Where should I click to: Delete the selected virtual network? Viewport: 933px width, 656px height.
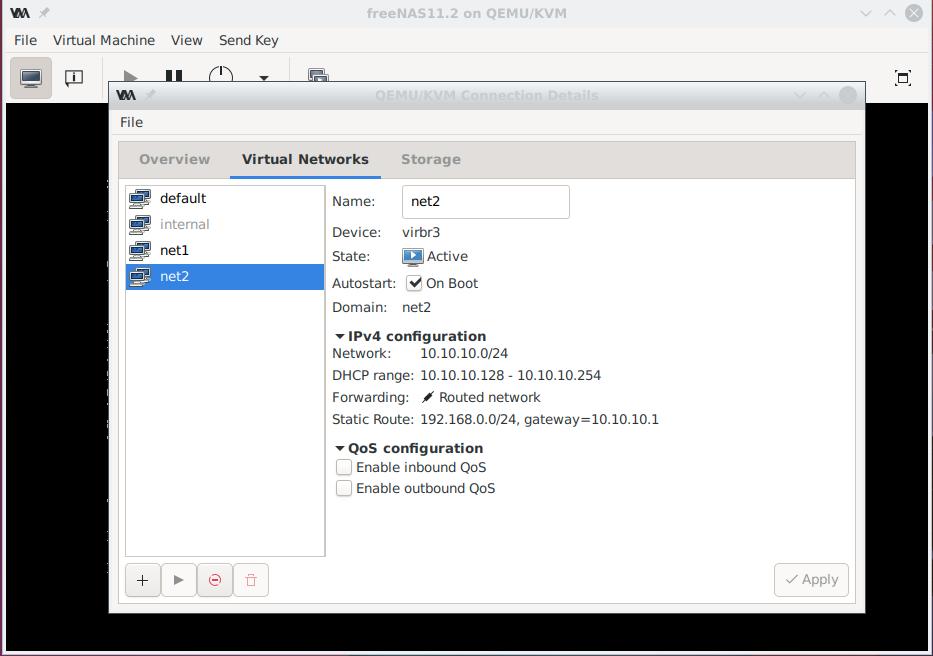[251, 580]
